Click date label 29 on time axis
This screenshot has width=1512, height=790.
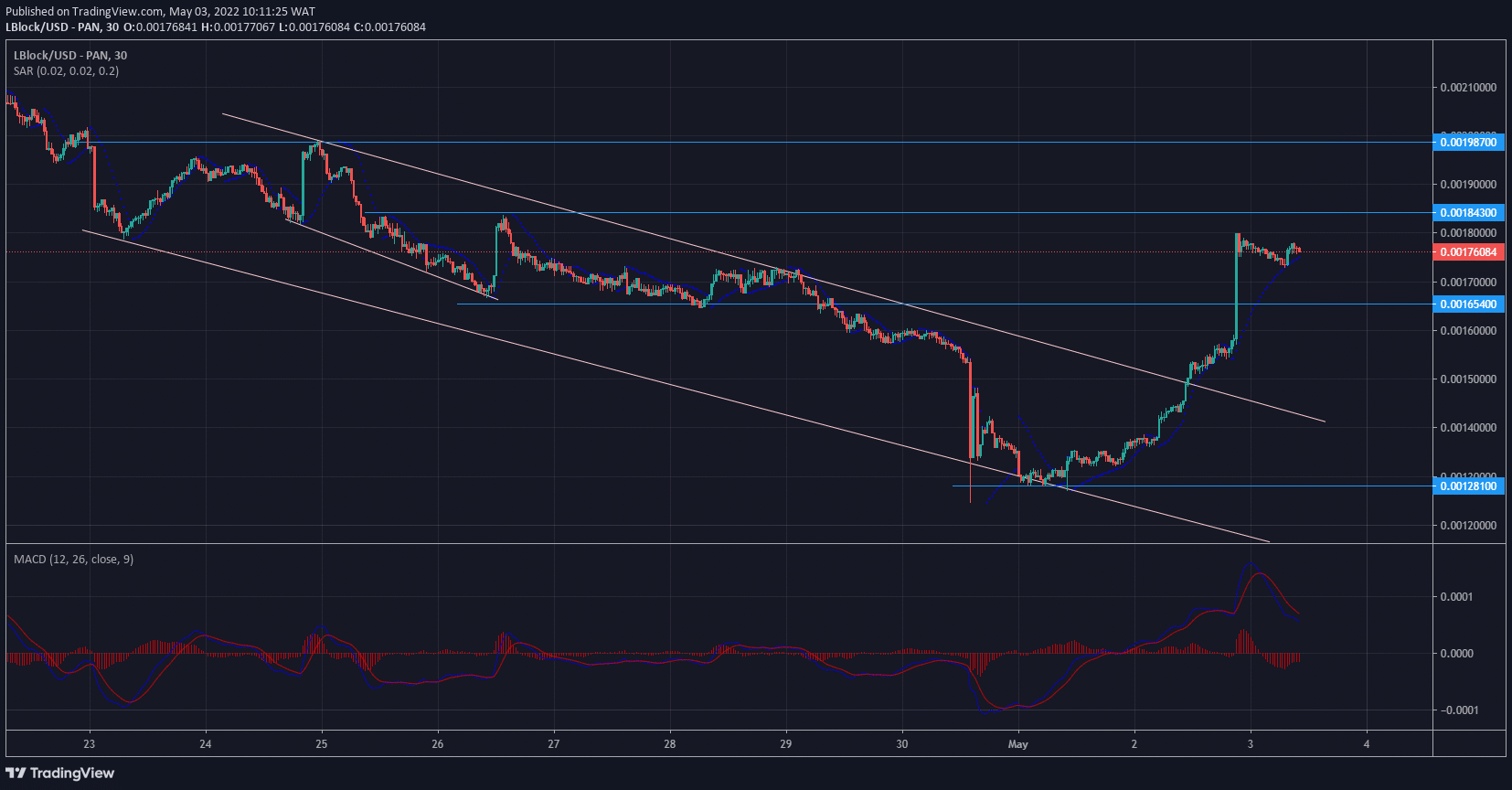click(786, 744)
